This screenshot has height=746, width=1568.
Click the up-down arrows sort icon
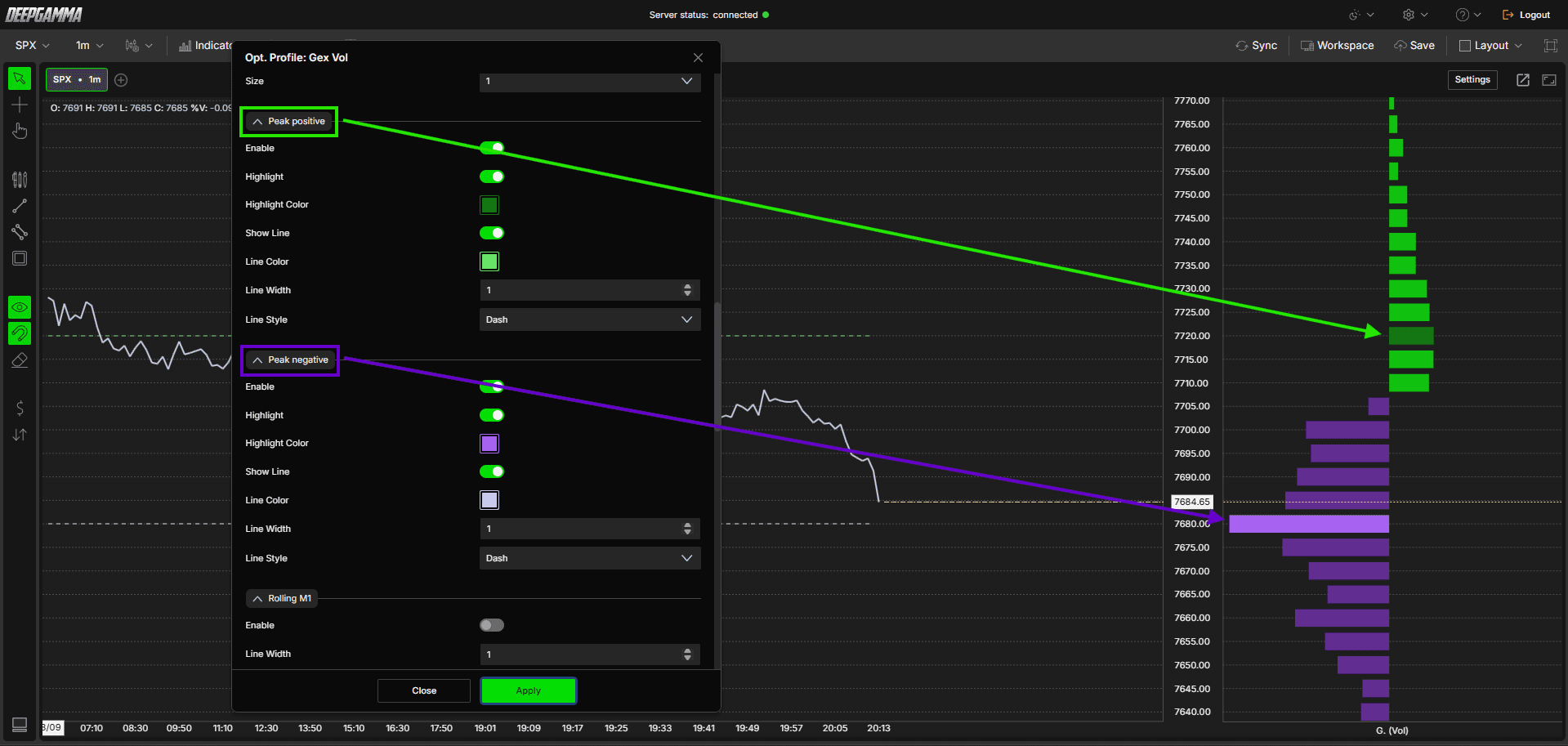20,435
